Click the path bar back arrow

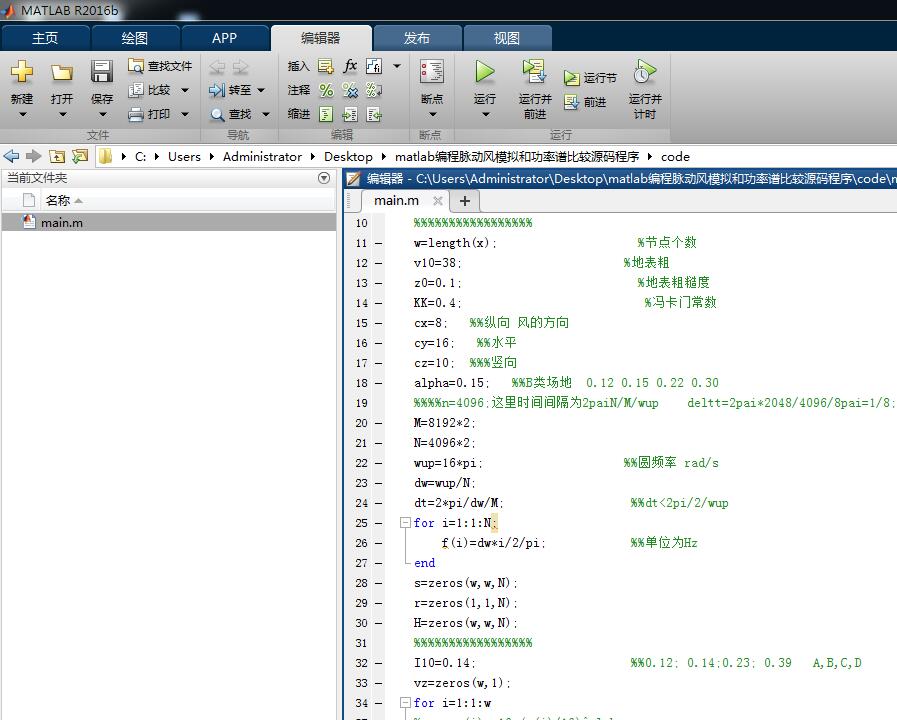click(11, 156)
